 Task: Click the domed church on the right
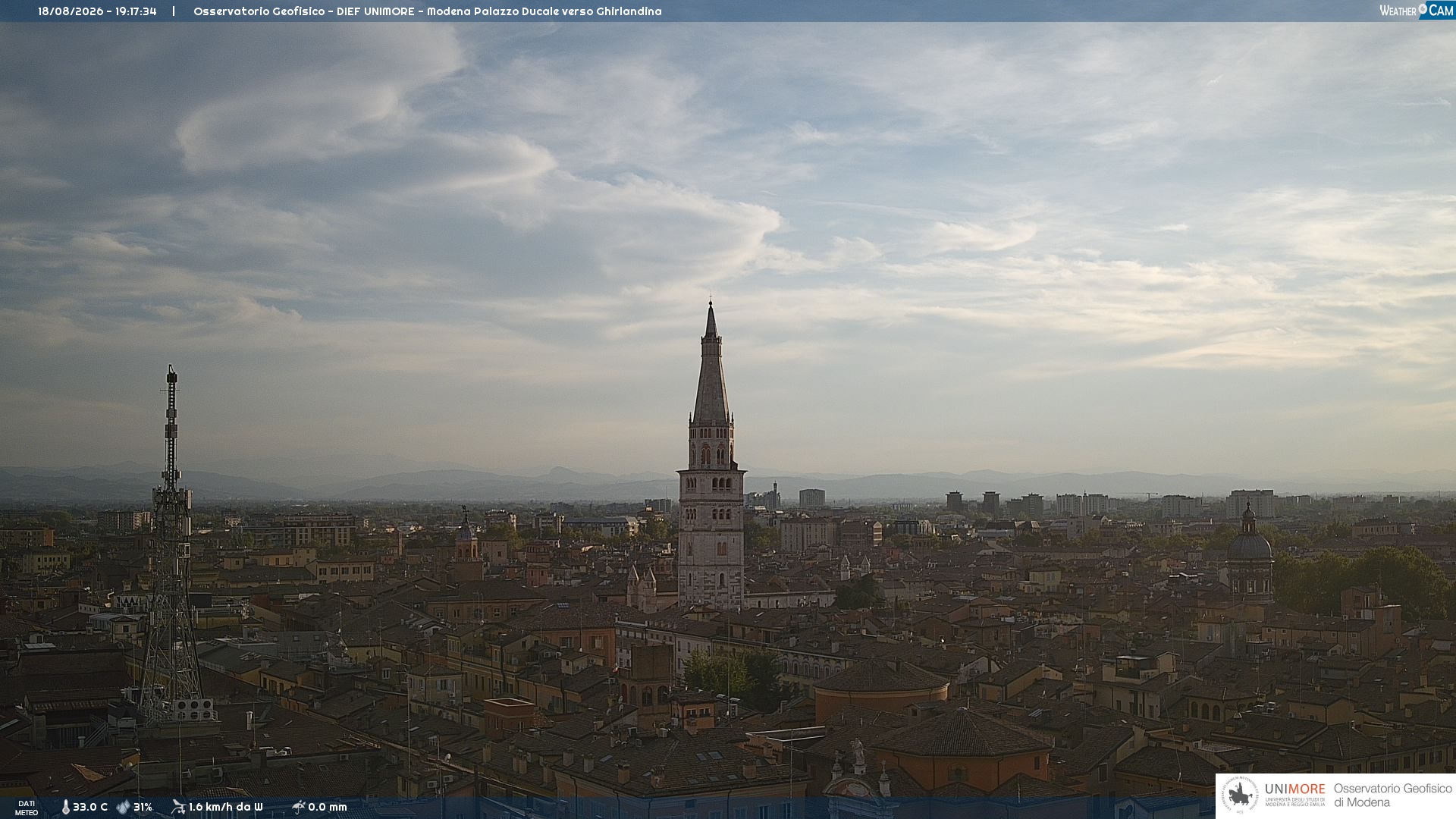click(1249, 554)
